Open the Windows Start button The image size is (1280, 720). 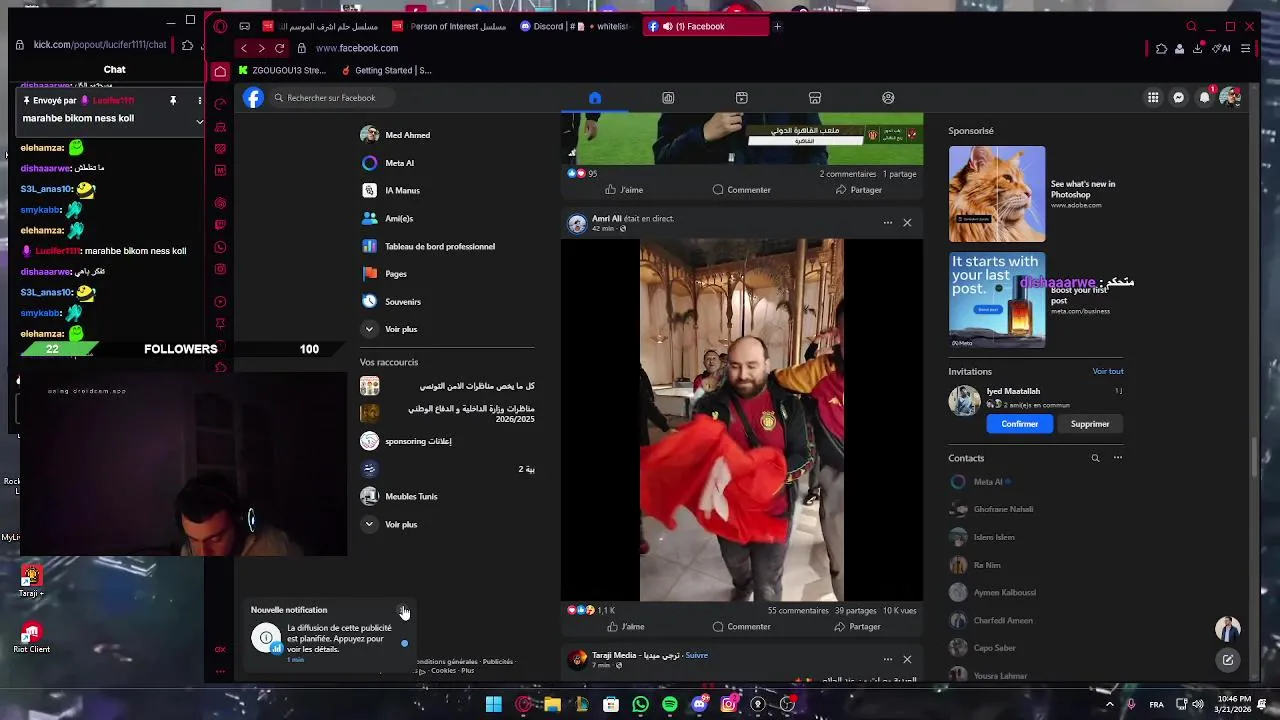click(493, 705)
